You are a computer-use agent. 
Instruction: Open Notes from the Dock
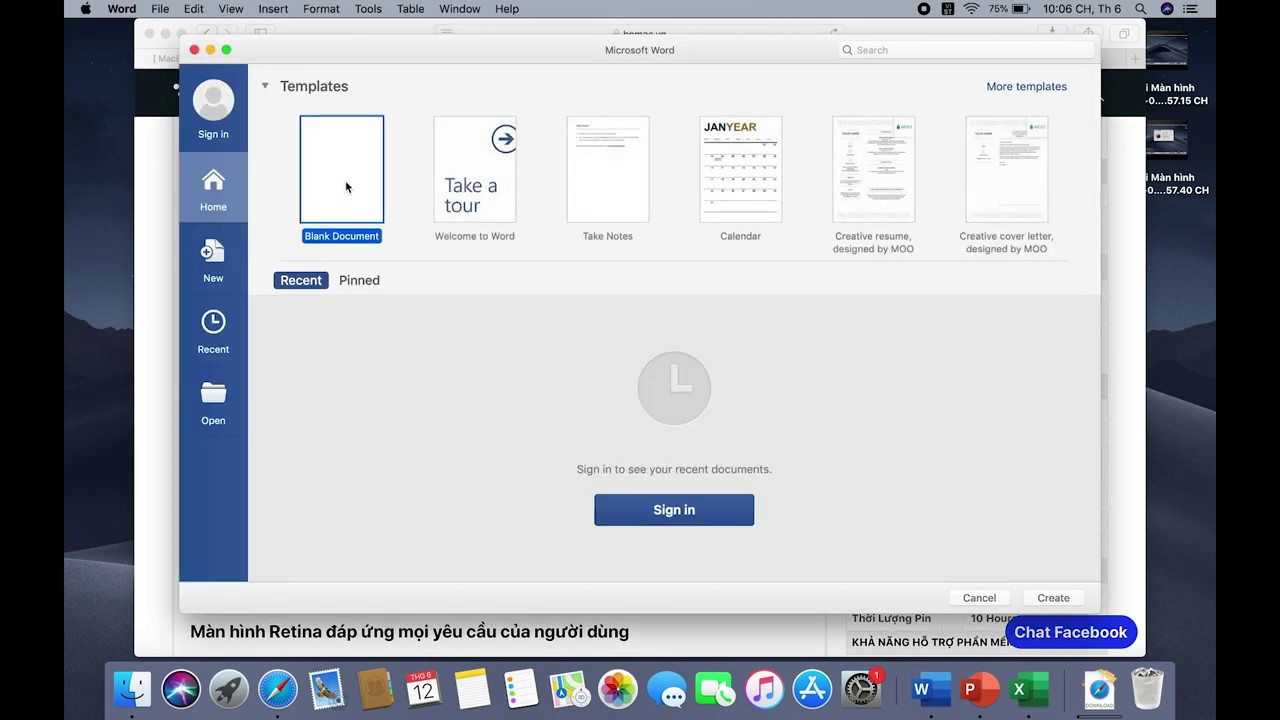click(472, 689)
